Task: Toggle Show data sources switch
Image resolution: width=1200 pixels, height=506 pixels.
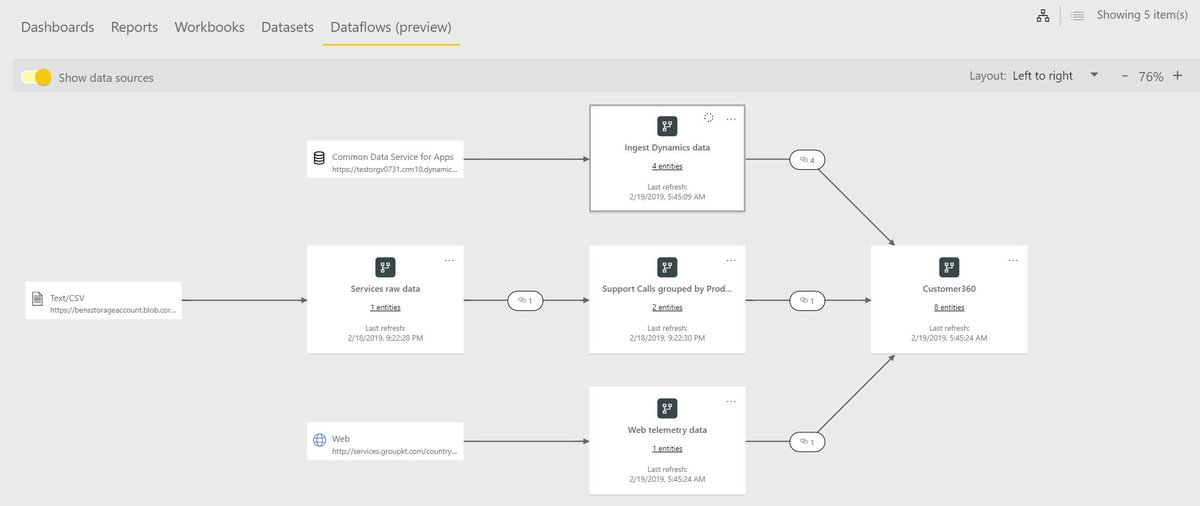Action: [36, 77]
